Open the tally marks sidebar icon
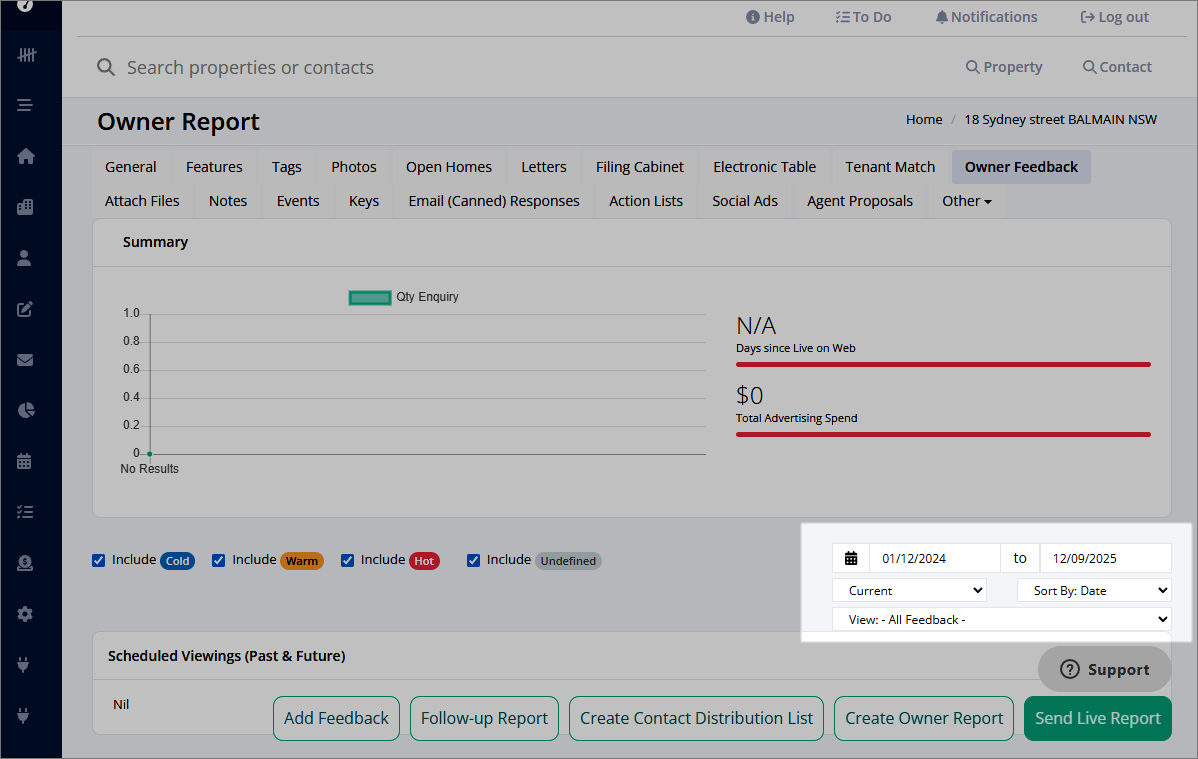This screenshot has width=1198, height=759. (27, 55)
